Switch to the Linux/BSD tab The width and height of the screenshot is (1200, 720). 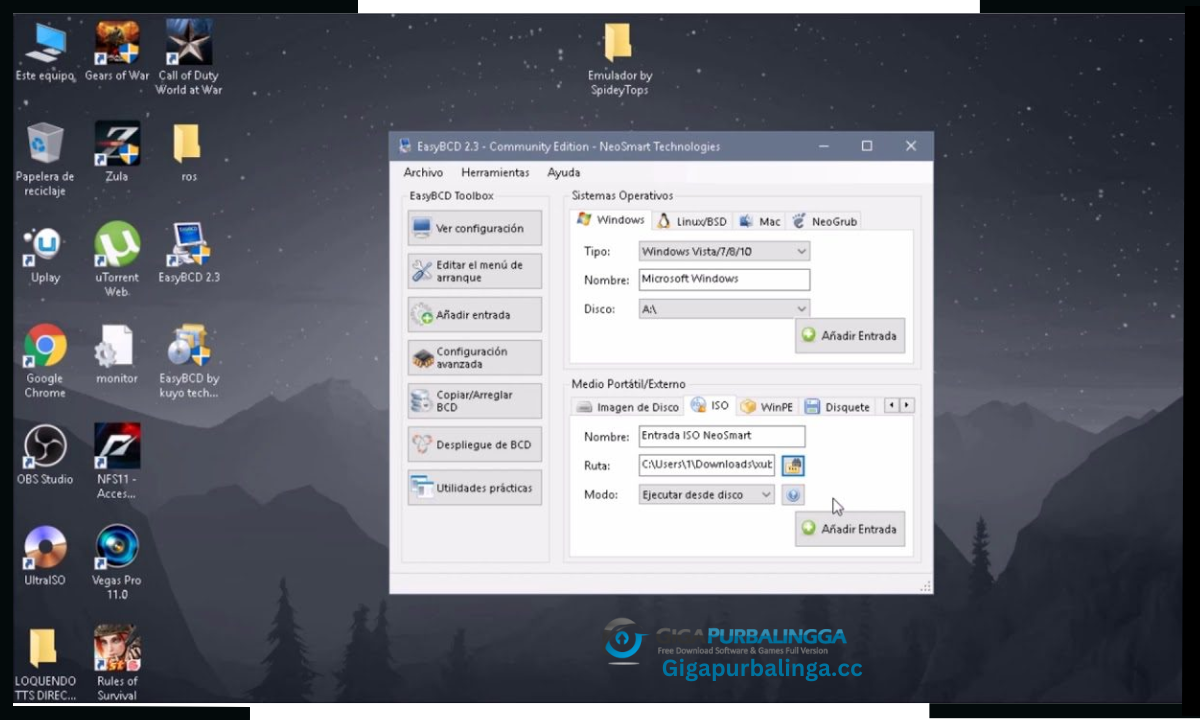pyautogui.click(x=692, y=221)
